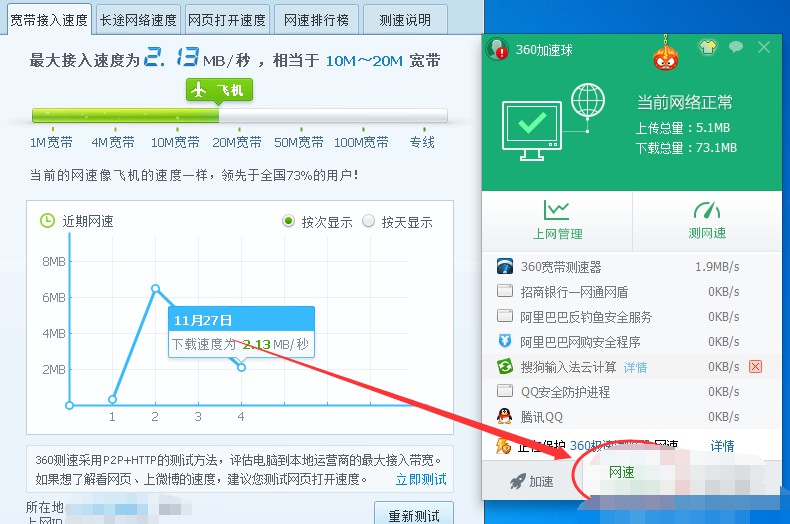Click the green bandwidth speed progress bar

point(125,116)
